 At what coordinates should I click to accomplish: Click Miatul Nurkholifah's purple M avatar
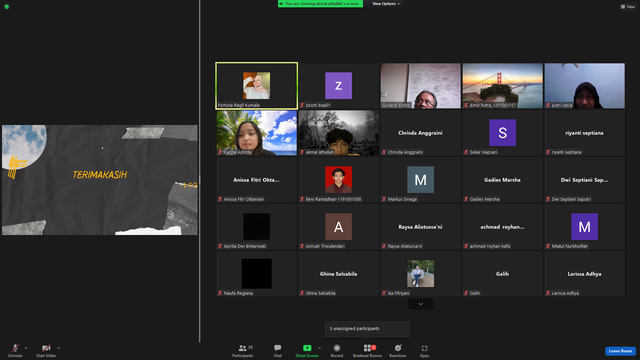(584, 227)
